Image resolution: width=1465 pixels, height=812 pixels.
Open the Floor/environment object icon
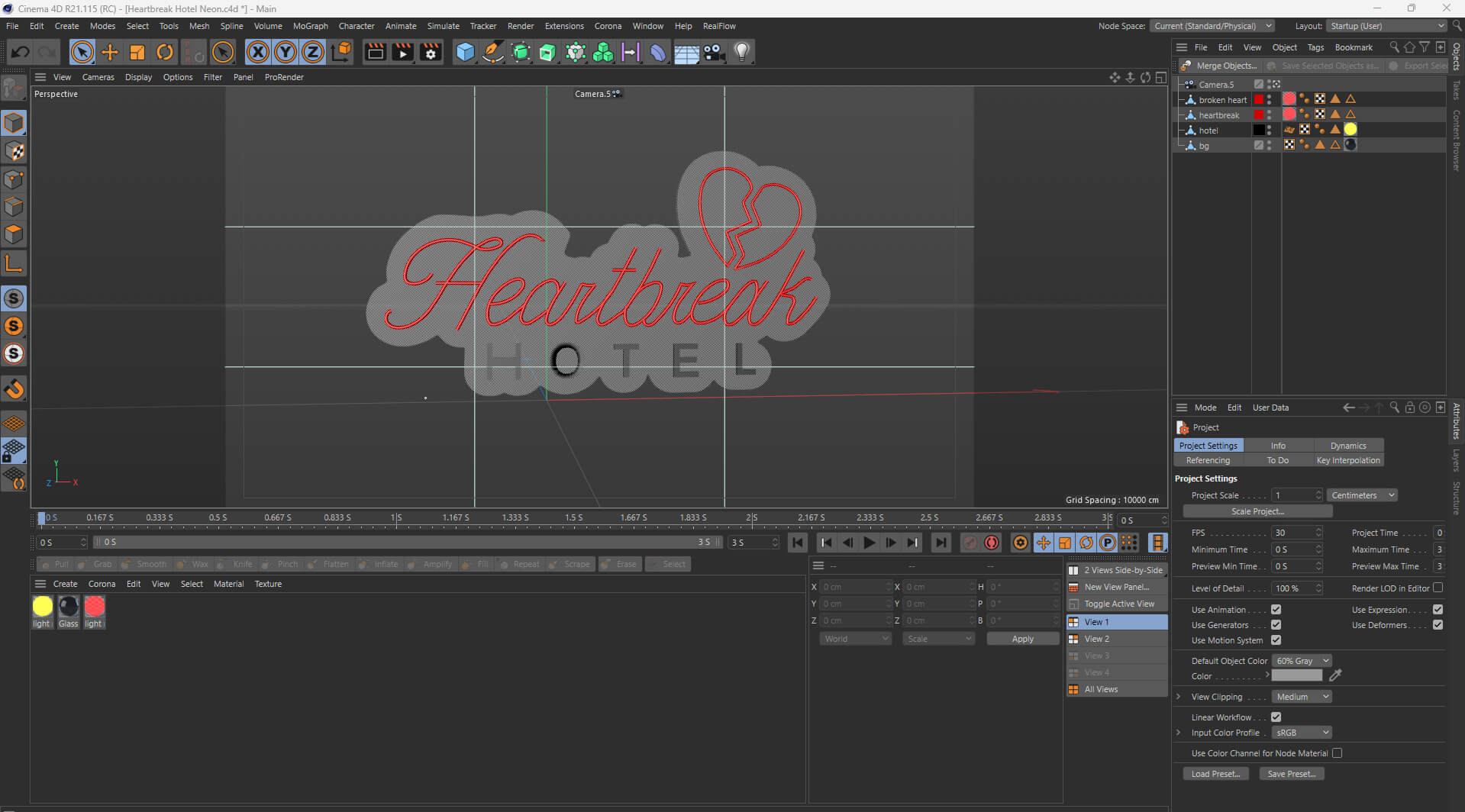pyautogui.click(x=686, y=52)
